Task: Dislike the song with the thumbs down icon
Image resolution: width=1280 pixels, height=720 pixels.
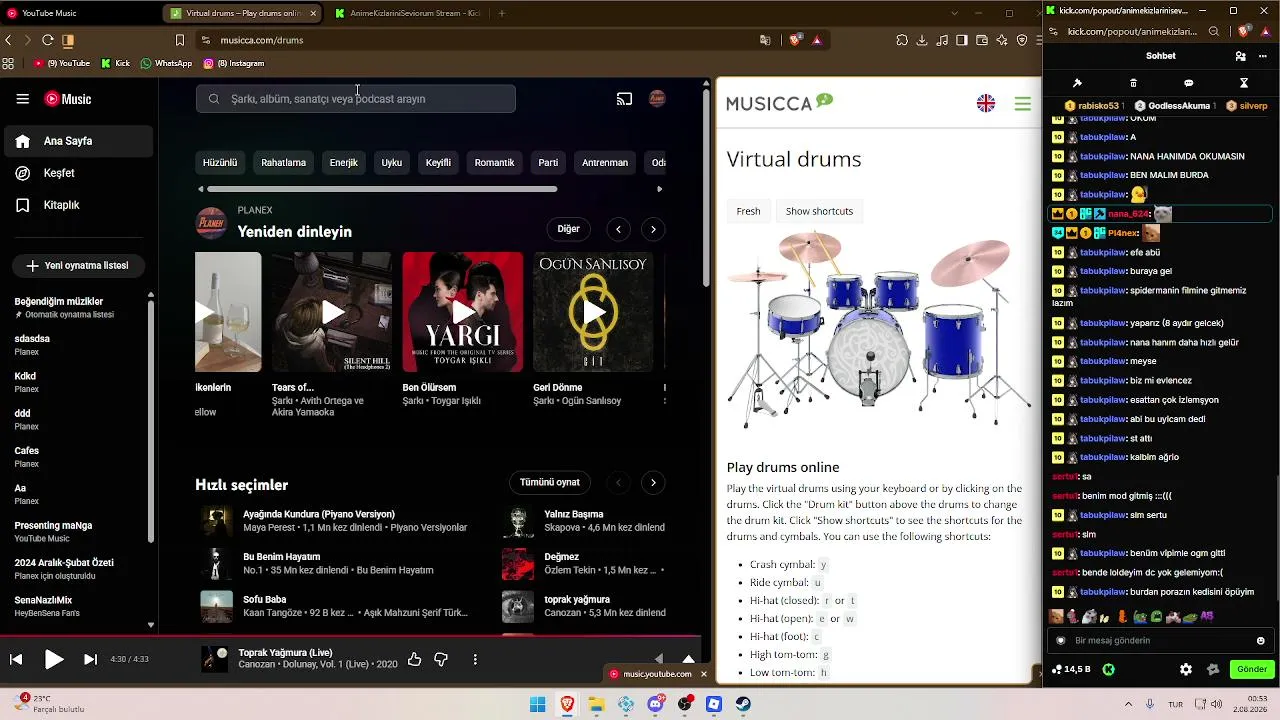Action: coord(441,660)
